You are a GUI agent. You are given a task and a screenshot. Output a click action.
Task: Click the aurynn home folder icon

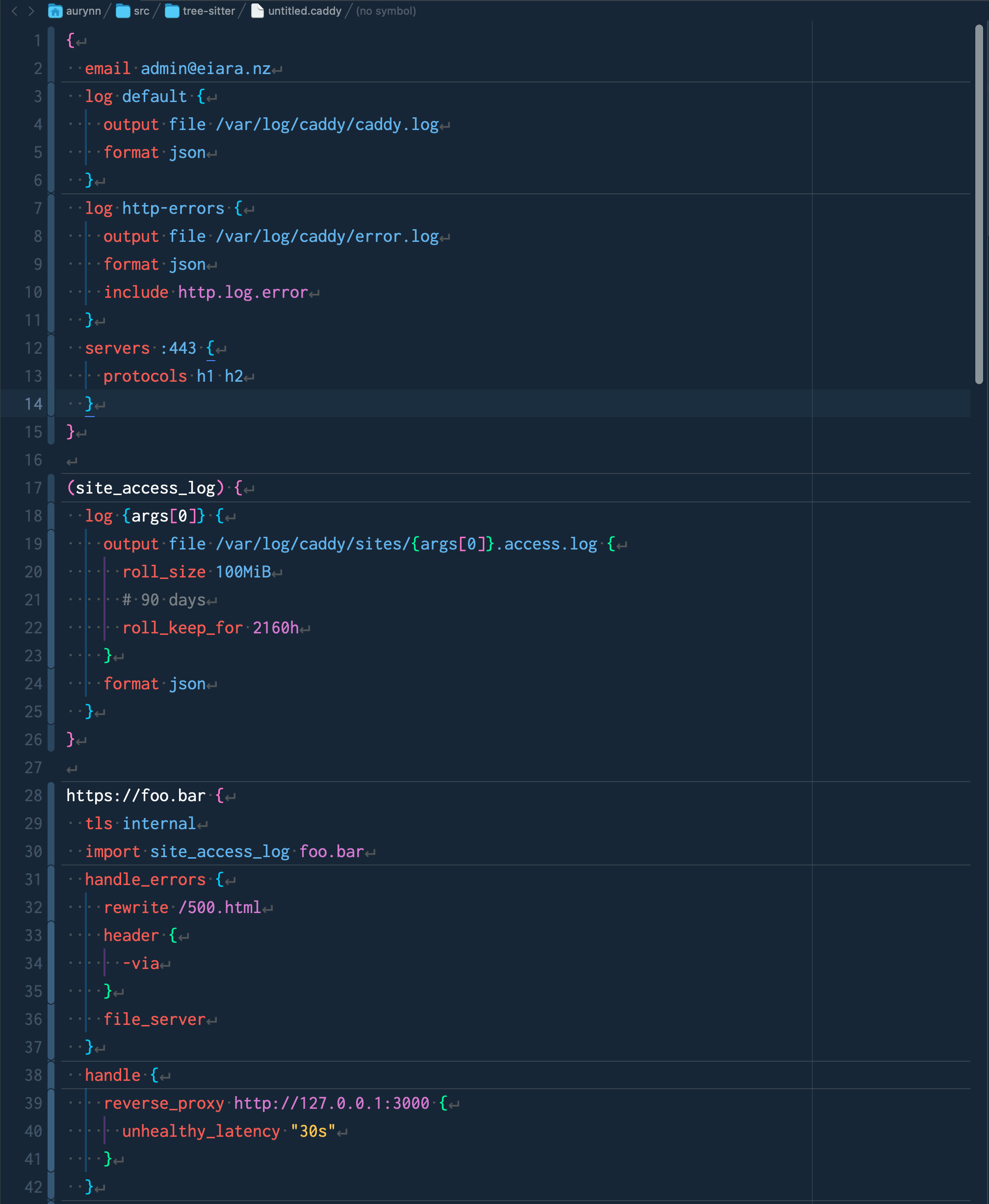click(55, 11)
